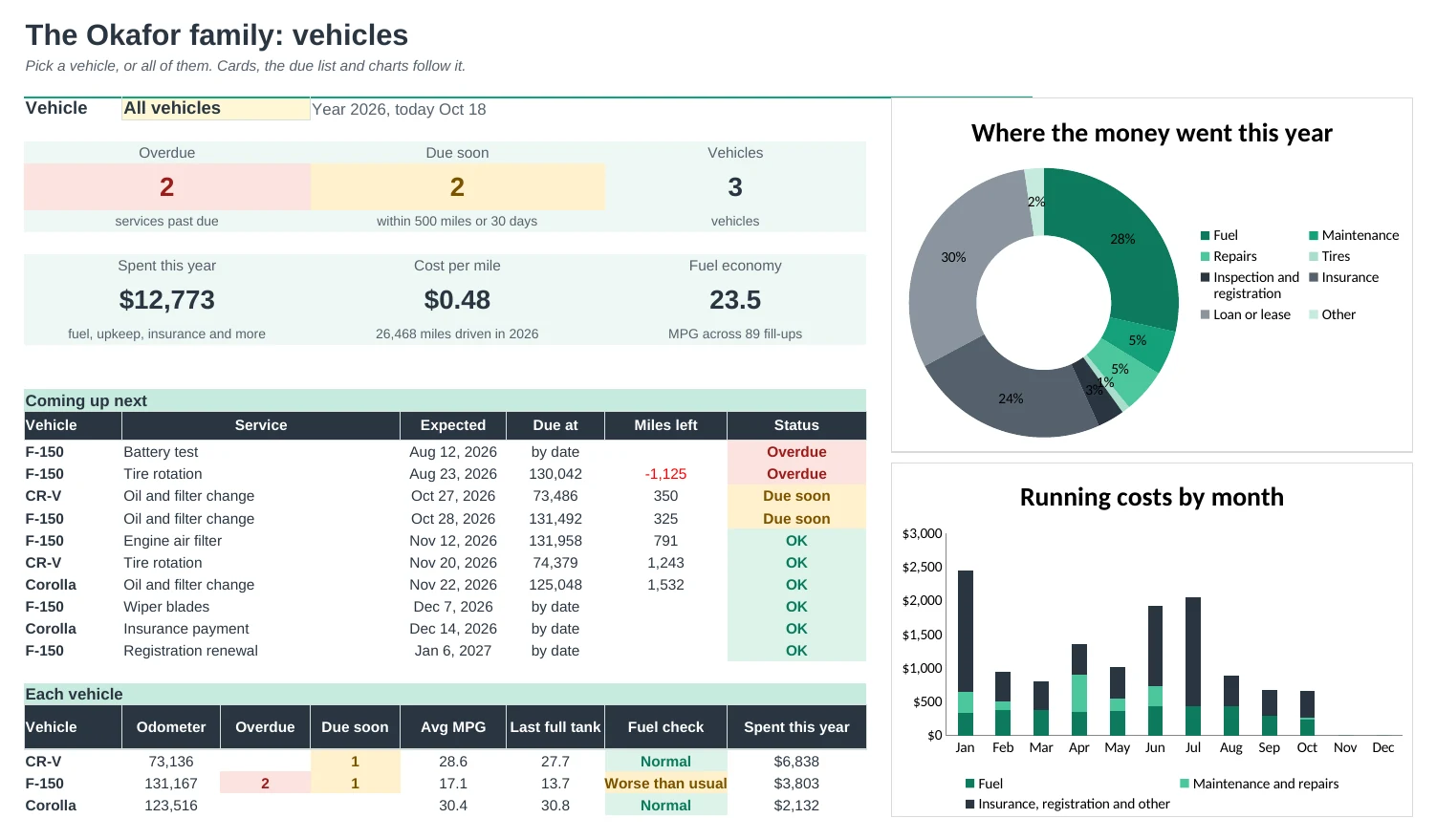
Task: Click the Loan or lease legend entry
Action: (x=1246, y=315)
